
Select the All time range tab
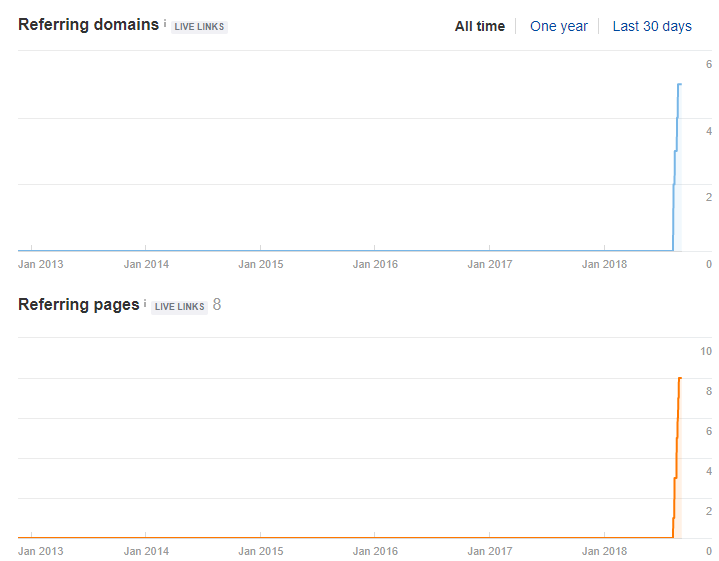click(x=480, y=26)
